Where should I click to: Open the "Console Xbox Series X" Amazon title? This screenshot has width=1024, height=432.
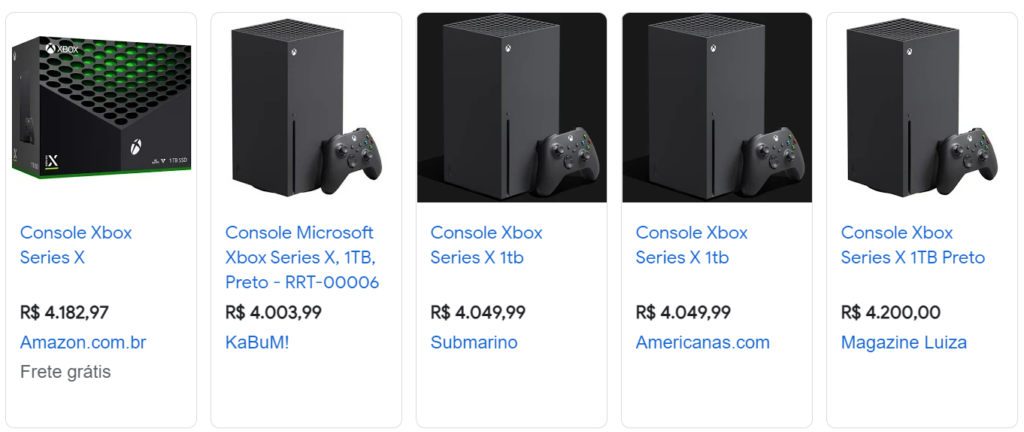76,245
